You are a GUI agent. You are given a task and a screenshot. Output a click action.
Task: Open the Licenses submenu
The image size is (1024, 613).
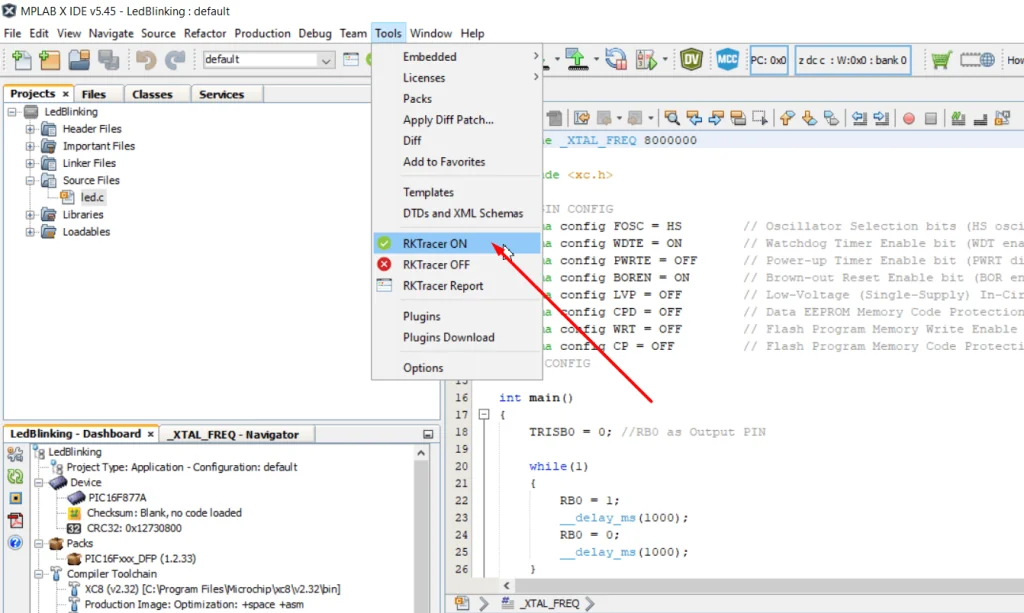[x=457, y=78]
